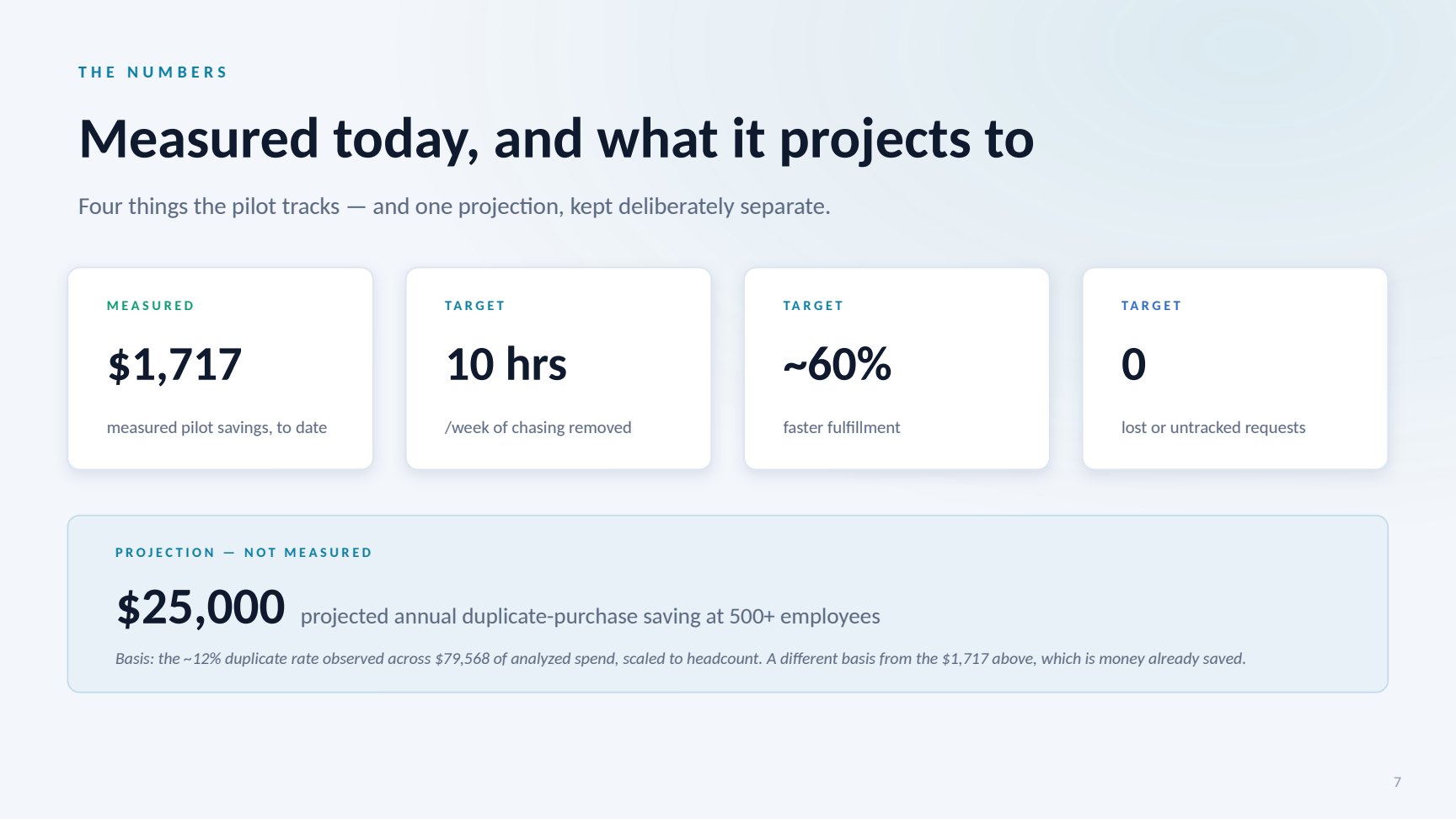The width and height of the screenshot is (1456, 819).
Task: Click the italic 'Basis:' footnote line
Action: pyautogui.click(x=680, y=659)
